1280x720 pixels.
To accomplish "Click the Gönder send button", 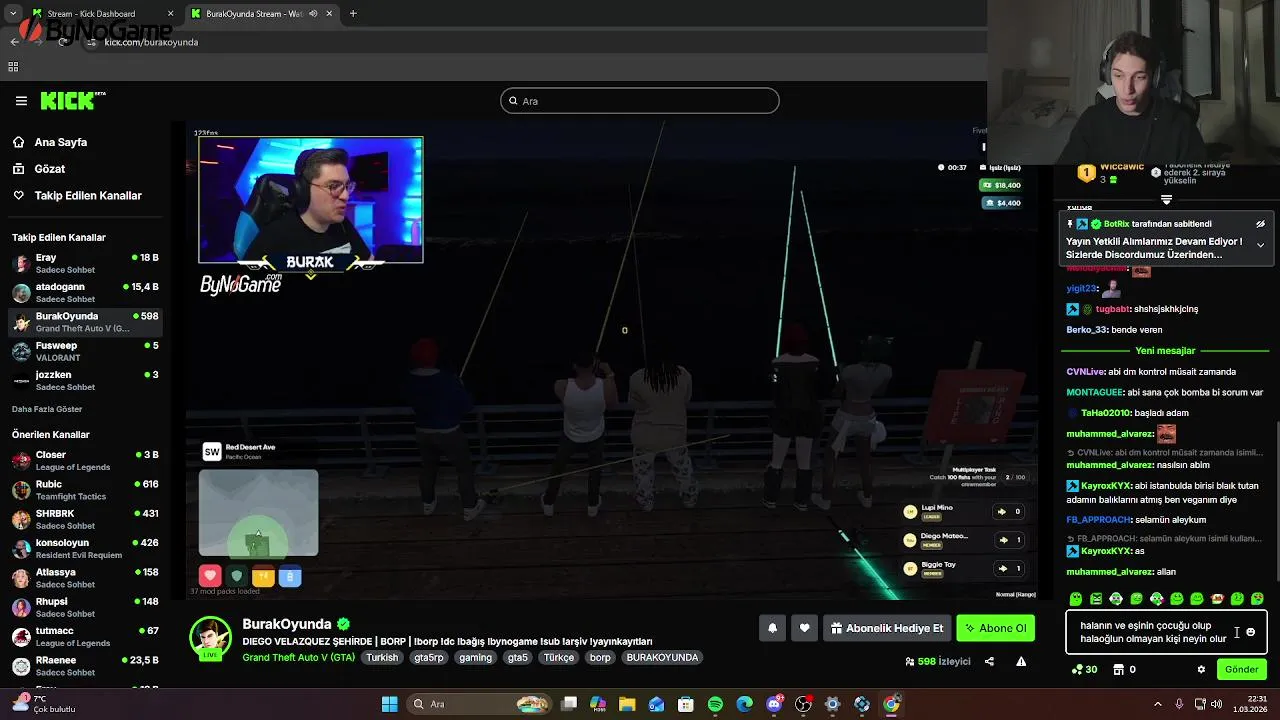I will (x=1242, y=669).
